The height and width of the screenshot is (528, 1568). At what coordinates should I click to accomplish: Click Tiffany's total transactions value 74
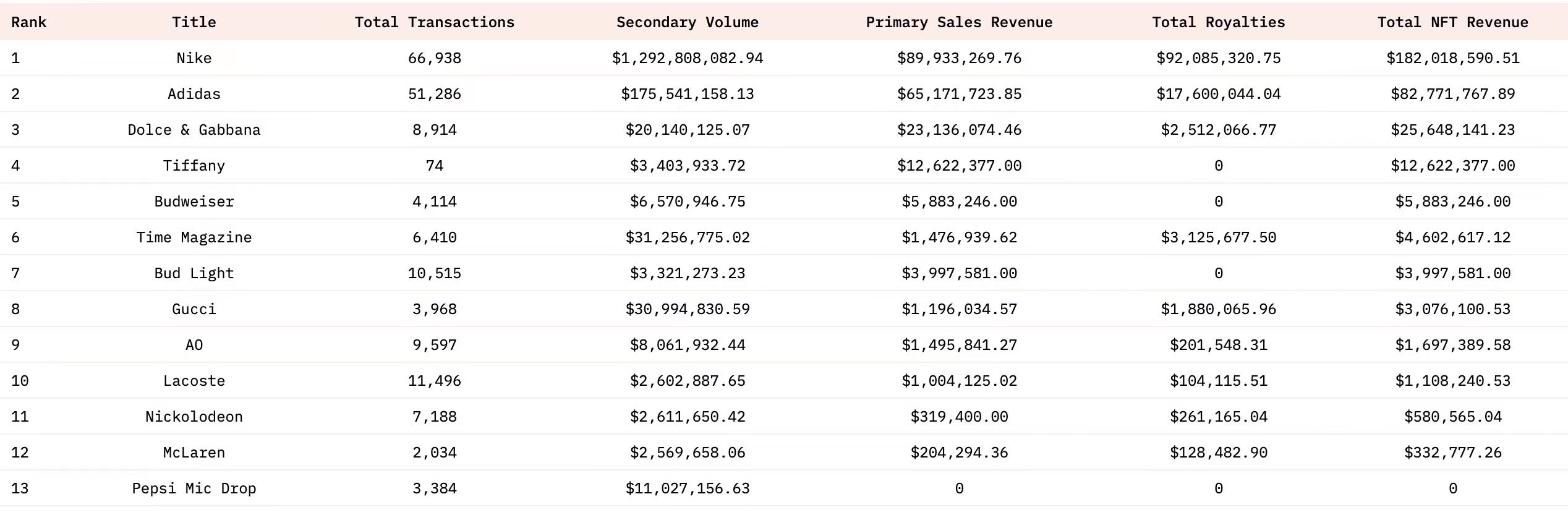(x=434, y=166)
